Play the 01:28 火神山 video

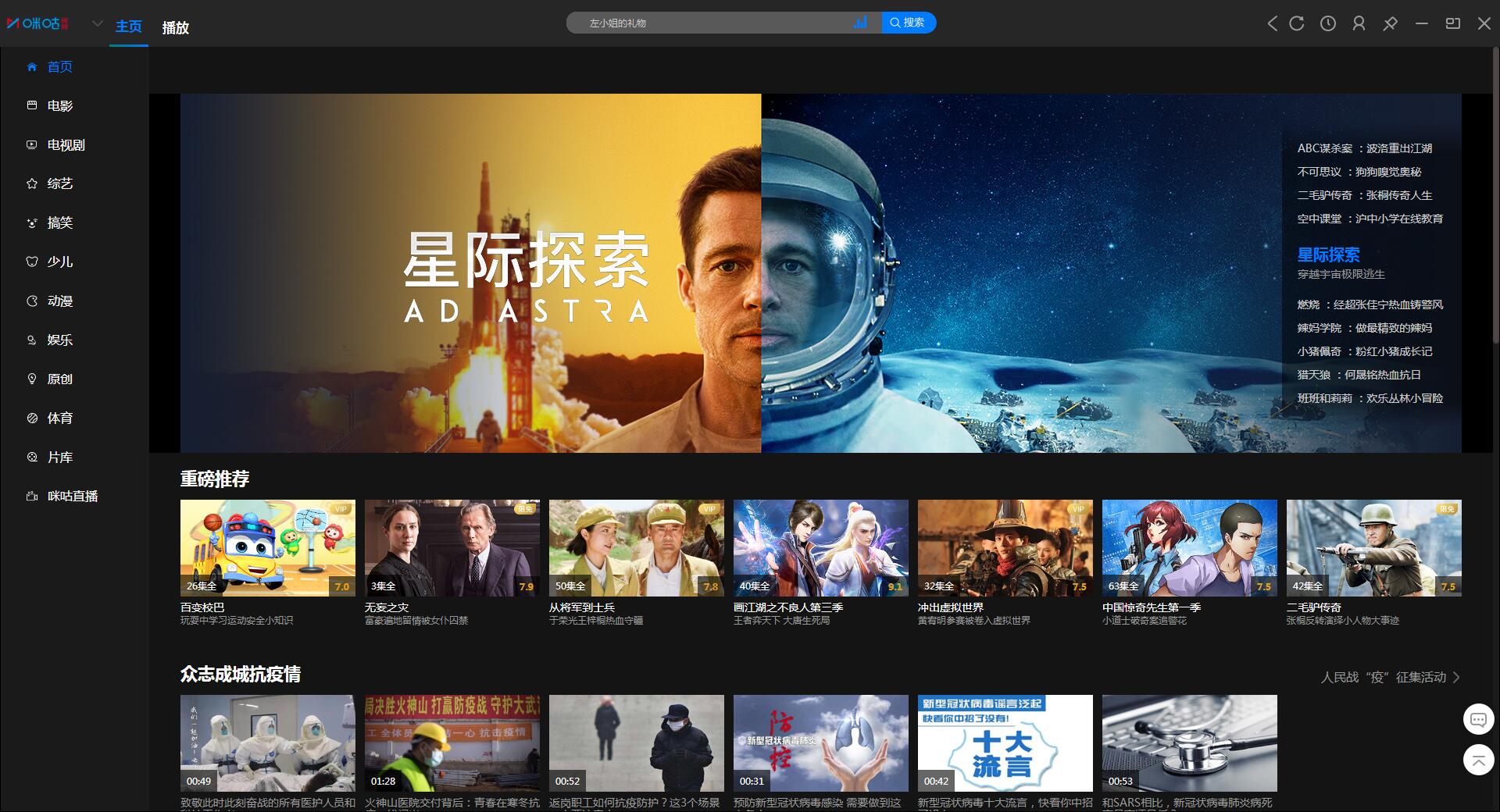(452, 743)
